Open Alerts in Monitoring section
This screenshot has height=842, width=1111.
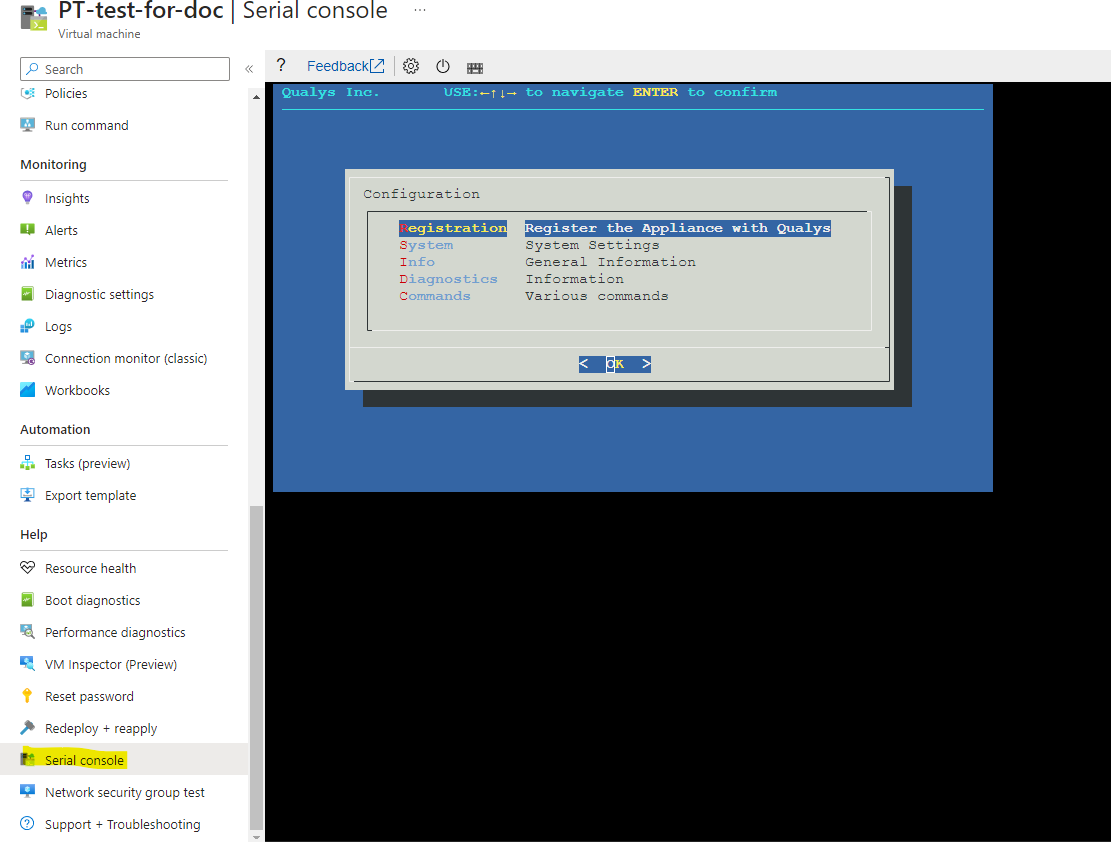(x=61, y=230)
